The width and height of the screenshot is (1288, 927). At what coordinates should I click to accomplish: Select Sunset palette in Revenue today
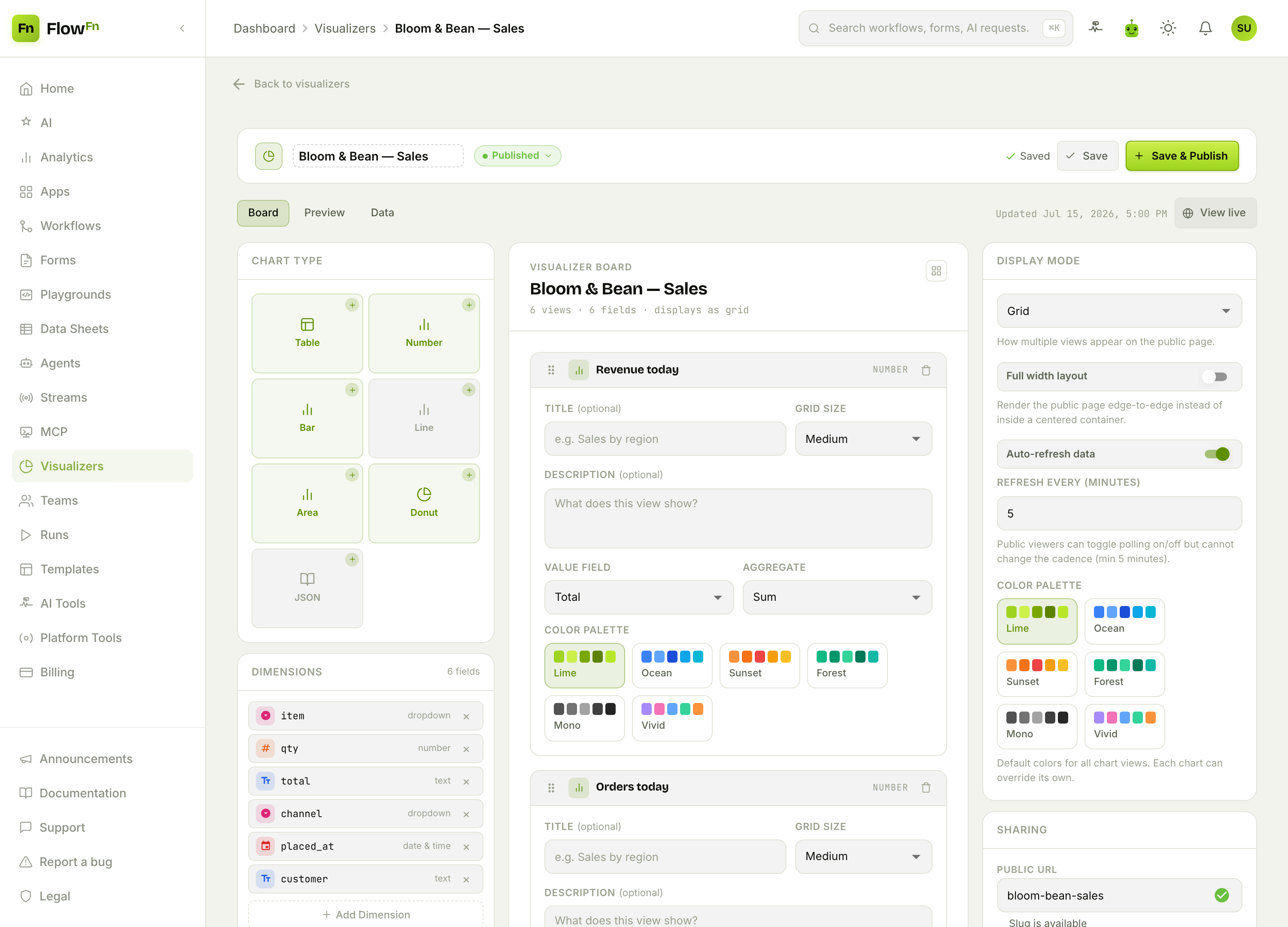[x=759, y=665]
